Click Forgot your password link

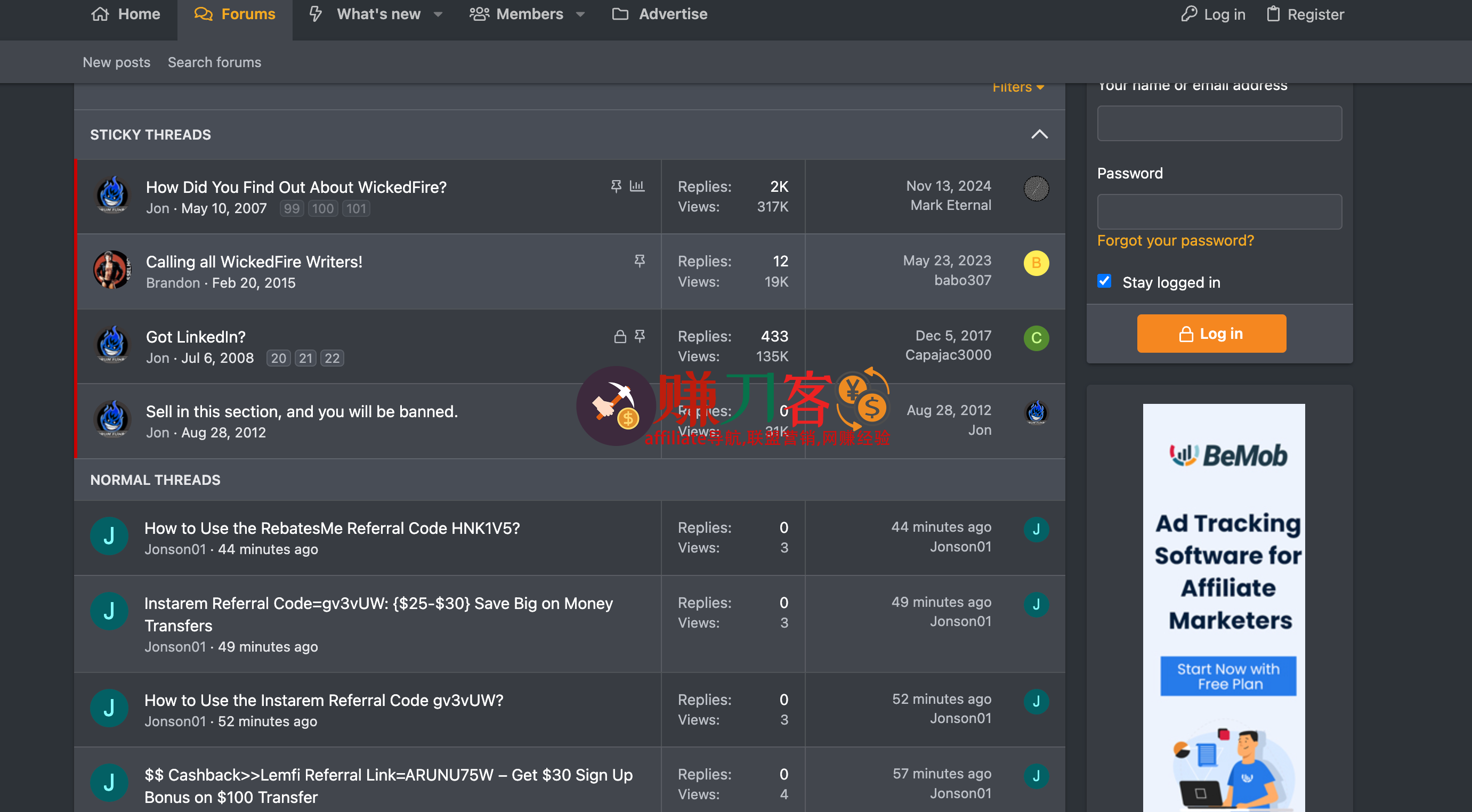[1176, 241]
